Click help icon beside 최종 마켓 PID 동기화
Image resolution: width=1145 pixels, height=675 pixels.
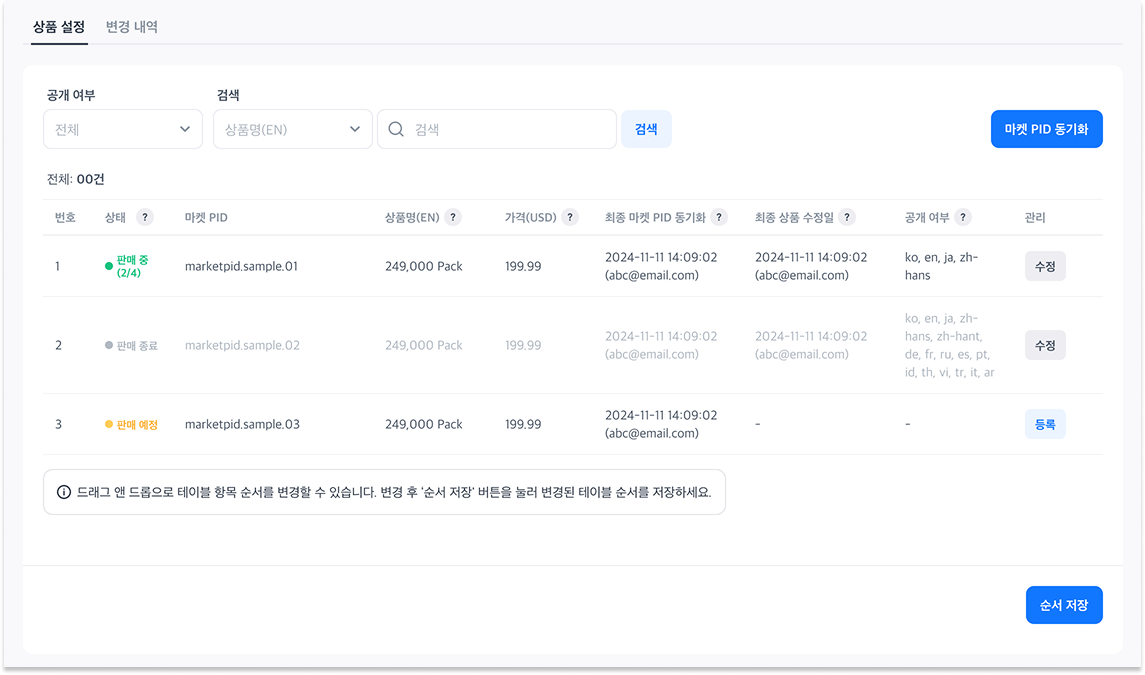click(719, 218)
